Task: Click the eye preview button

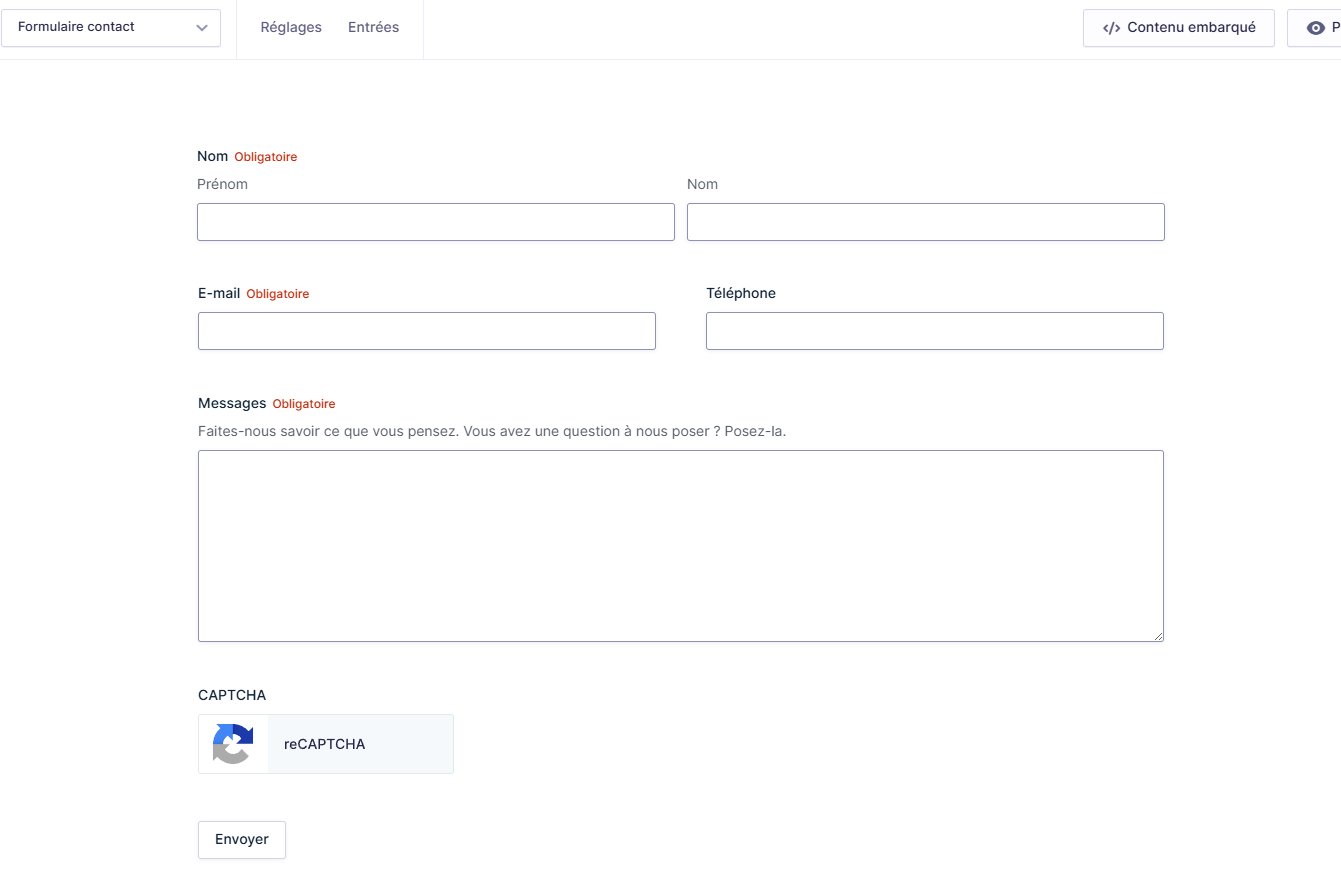Action: tap(1315, 28)
